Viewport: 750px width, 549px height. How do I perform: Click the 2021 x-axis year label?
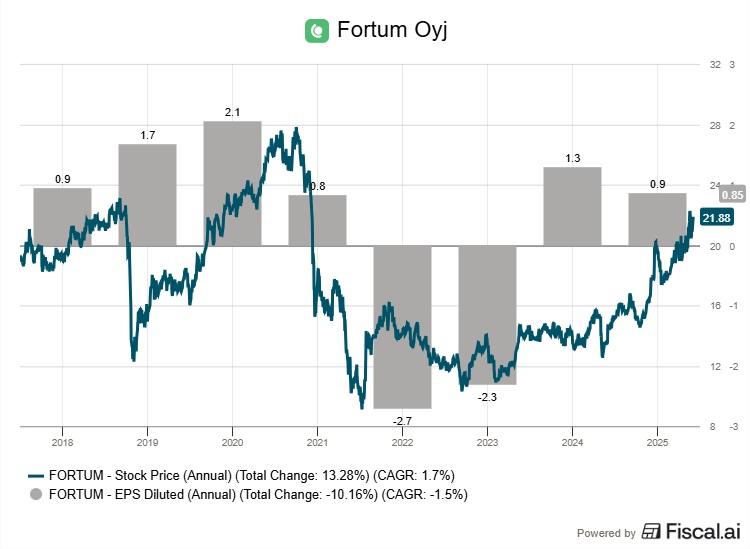[316, 441]
